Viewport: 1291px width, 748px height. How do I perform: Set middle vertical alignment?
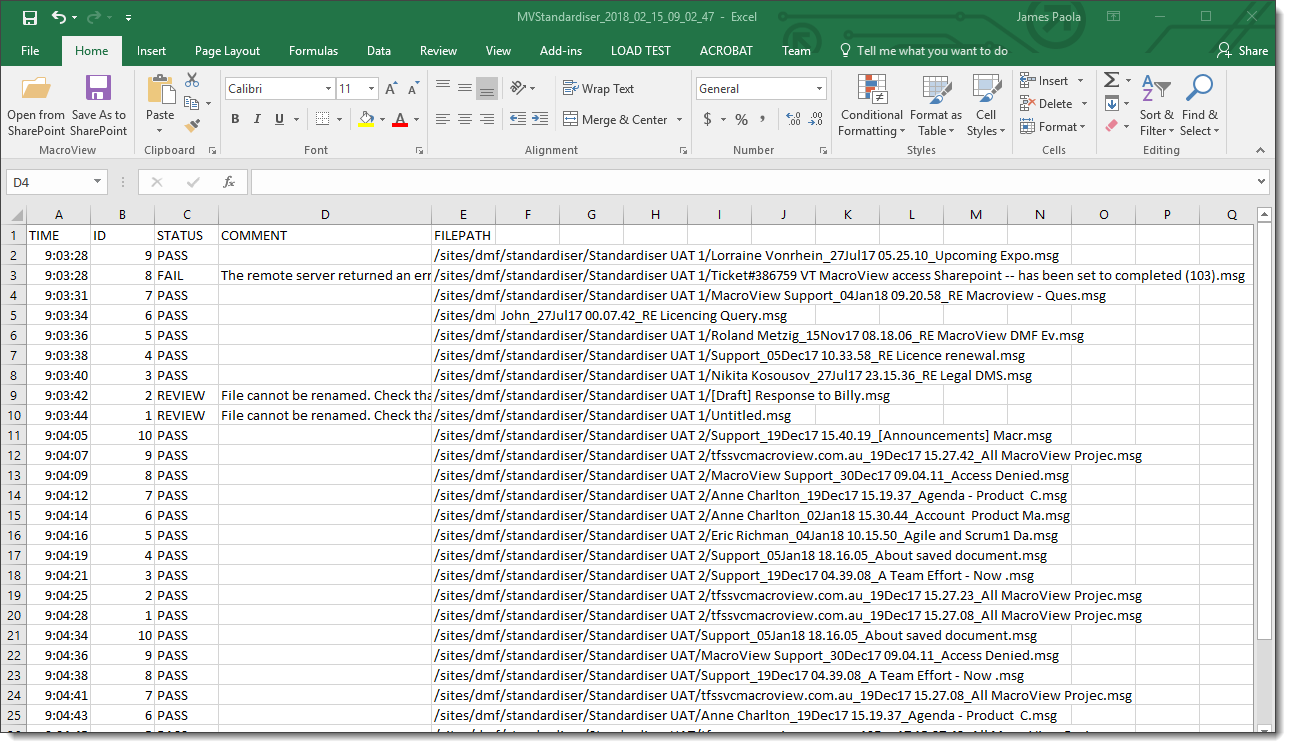click(465, 89)
